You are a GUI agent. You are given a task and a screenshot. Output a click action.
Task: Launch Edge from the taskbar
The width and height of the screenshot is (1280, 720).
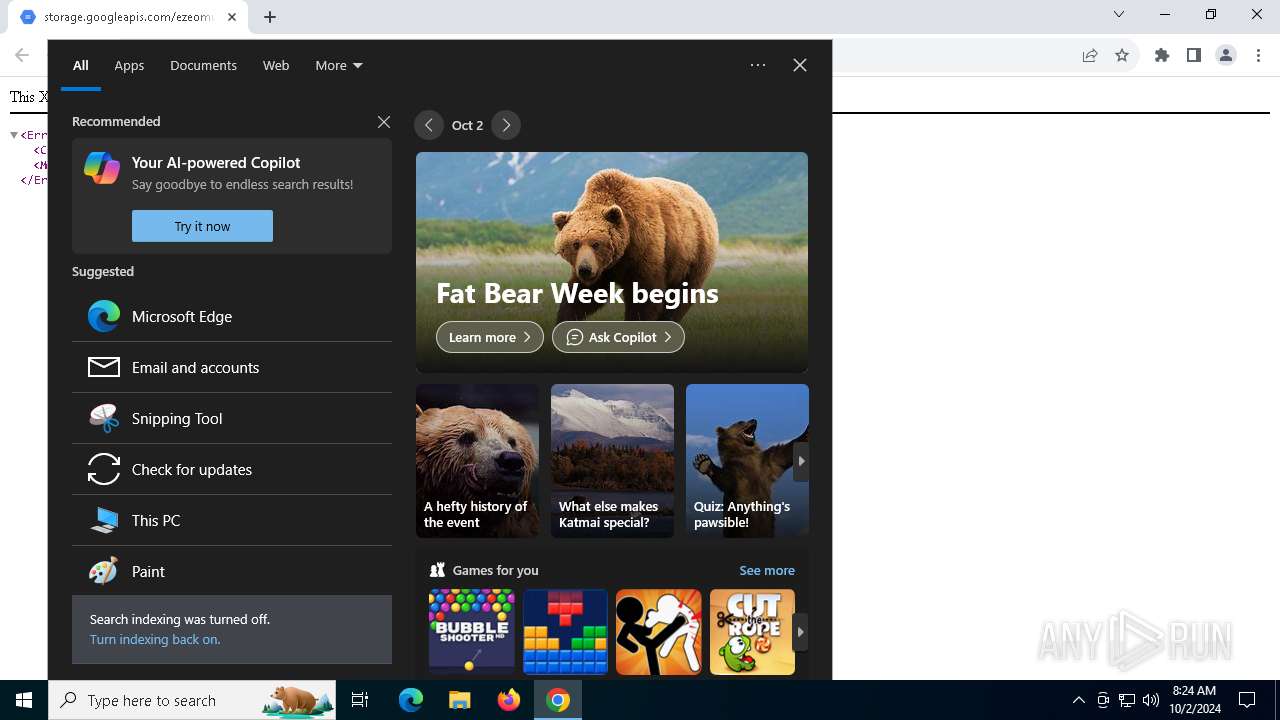point(411,700)
